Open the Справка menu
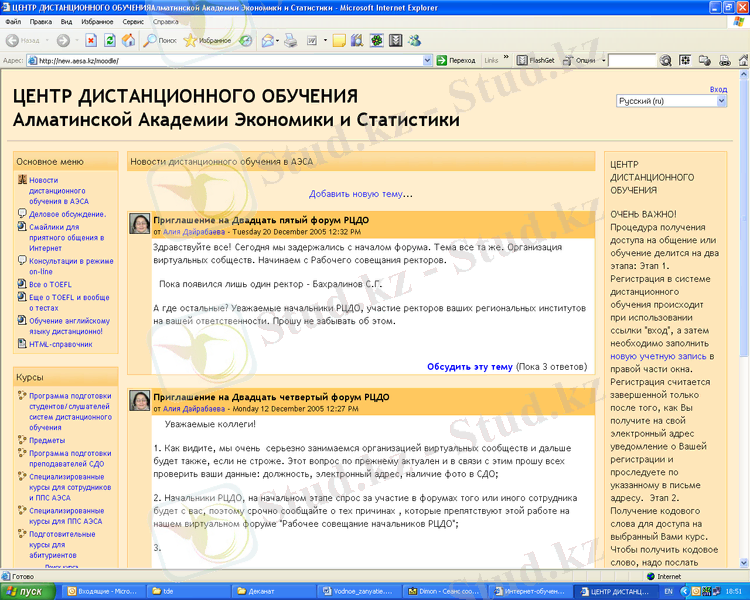 (165, 22)
